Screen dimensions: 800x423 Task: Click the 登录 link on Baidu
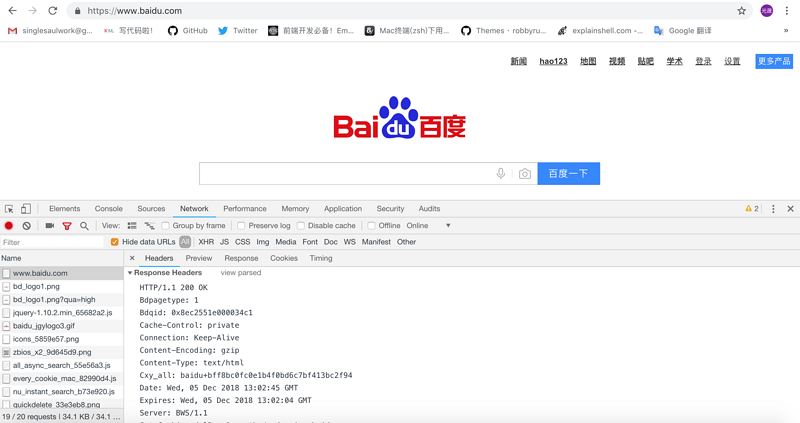click(703, 61)
